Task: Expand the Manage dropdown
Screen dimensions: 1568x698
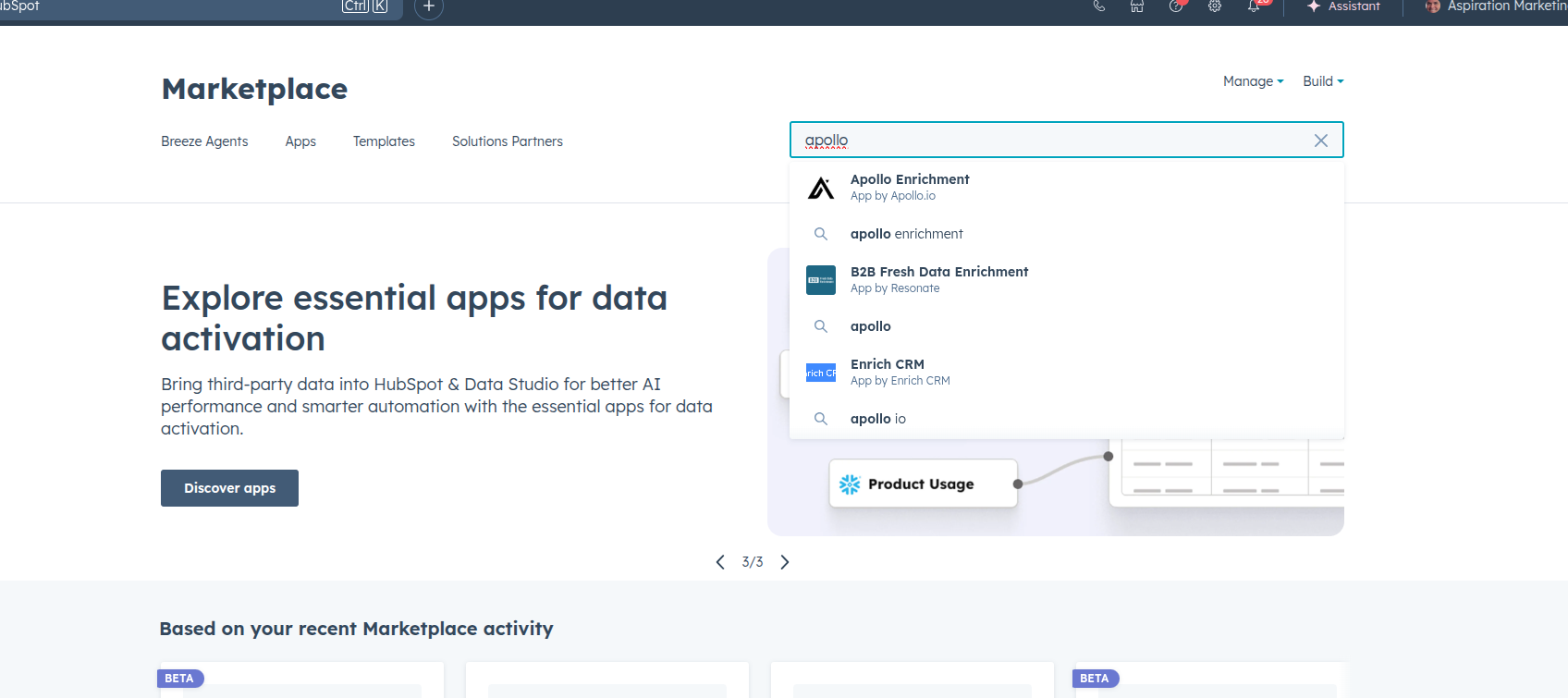Action: [x=1253, y=81]
